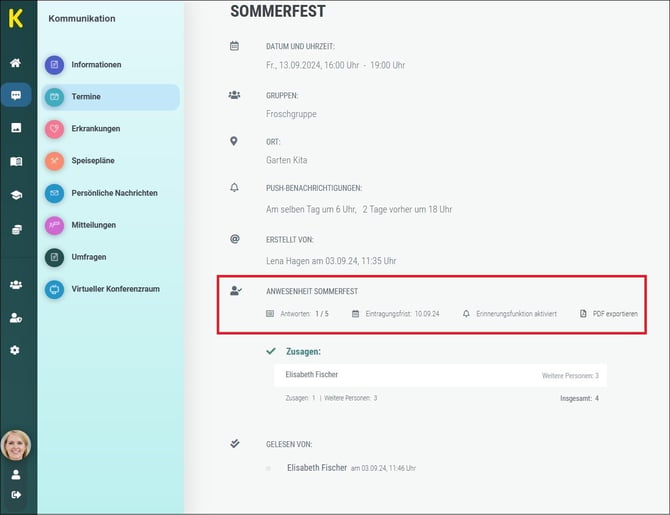
Task: Click the magenta Mitteilungen icon
Action: point(54,225)
